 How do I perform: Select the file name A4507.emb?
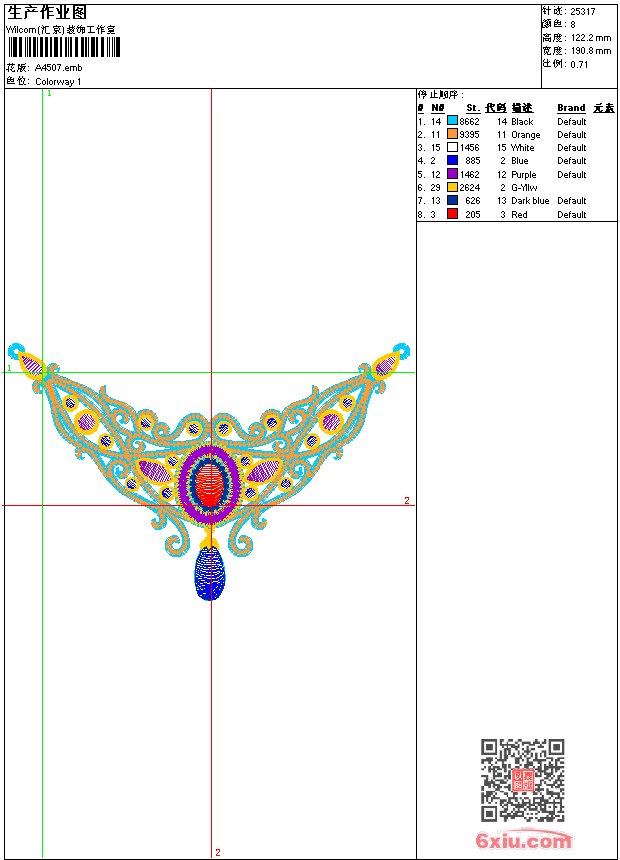pos(59,67)
